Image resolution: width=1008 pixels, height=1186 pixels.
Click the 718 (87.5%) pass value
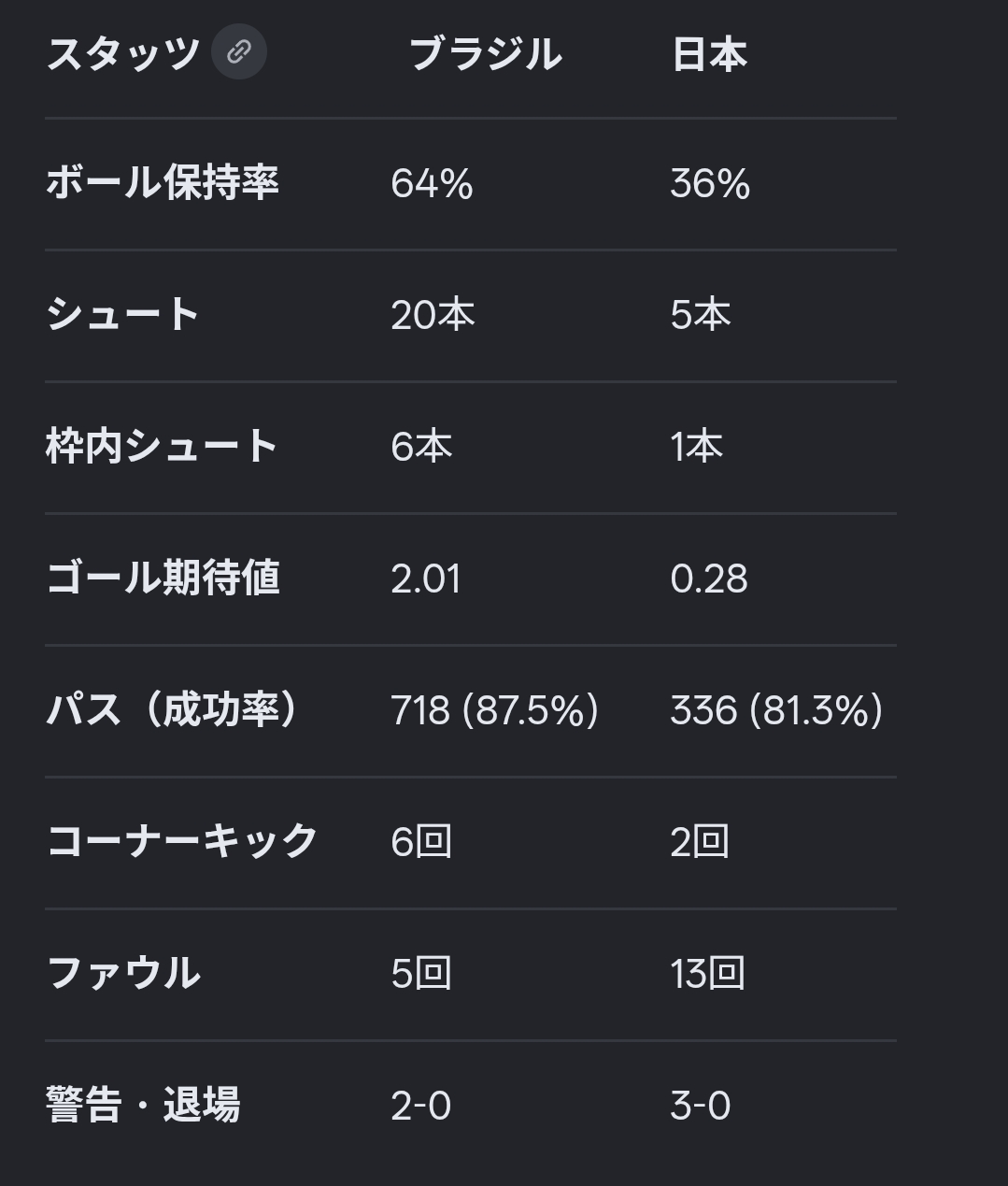(x=494, y=711)
